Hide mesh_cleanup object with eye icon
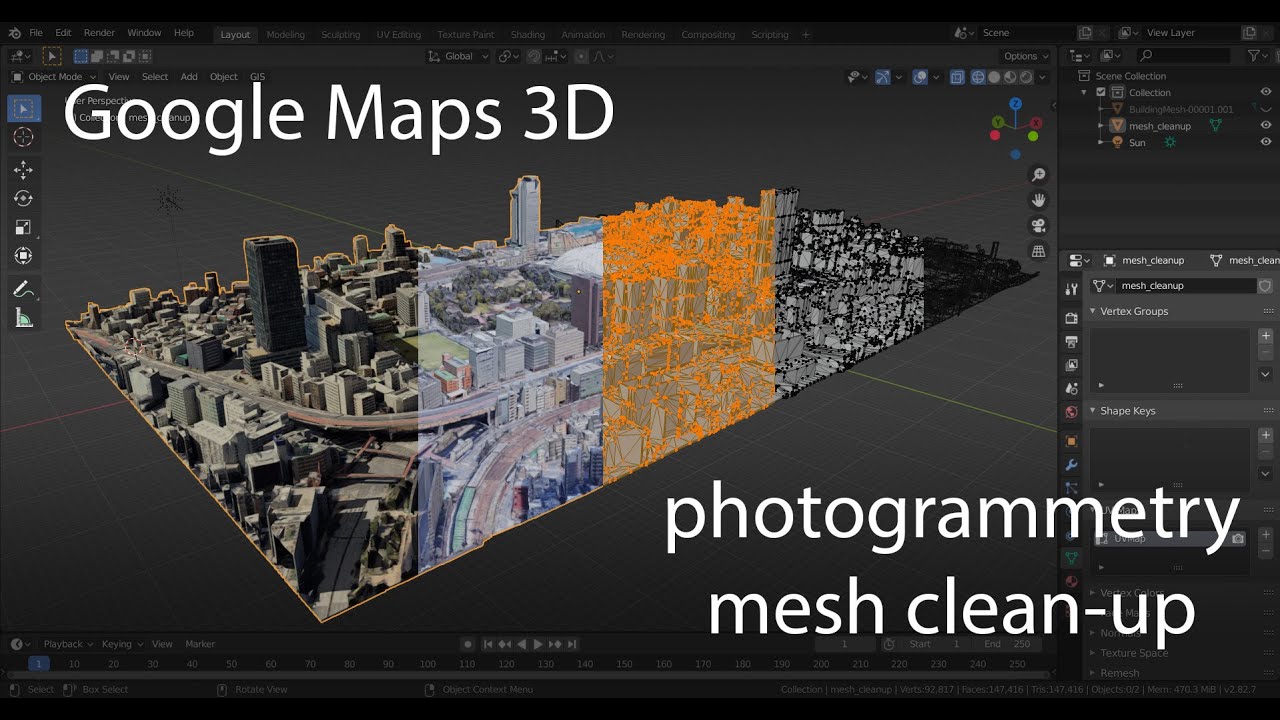This screenshot has width=1280, height=720. pyautogui.click(x=1265, y=126)
